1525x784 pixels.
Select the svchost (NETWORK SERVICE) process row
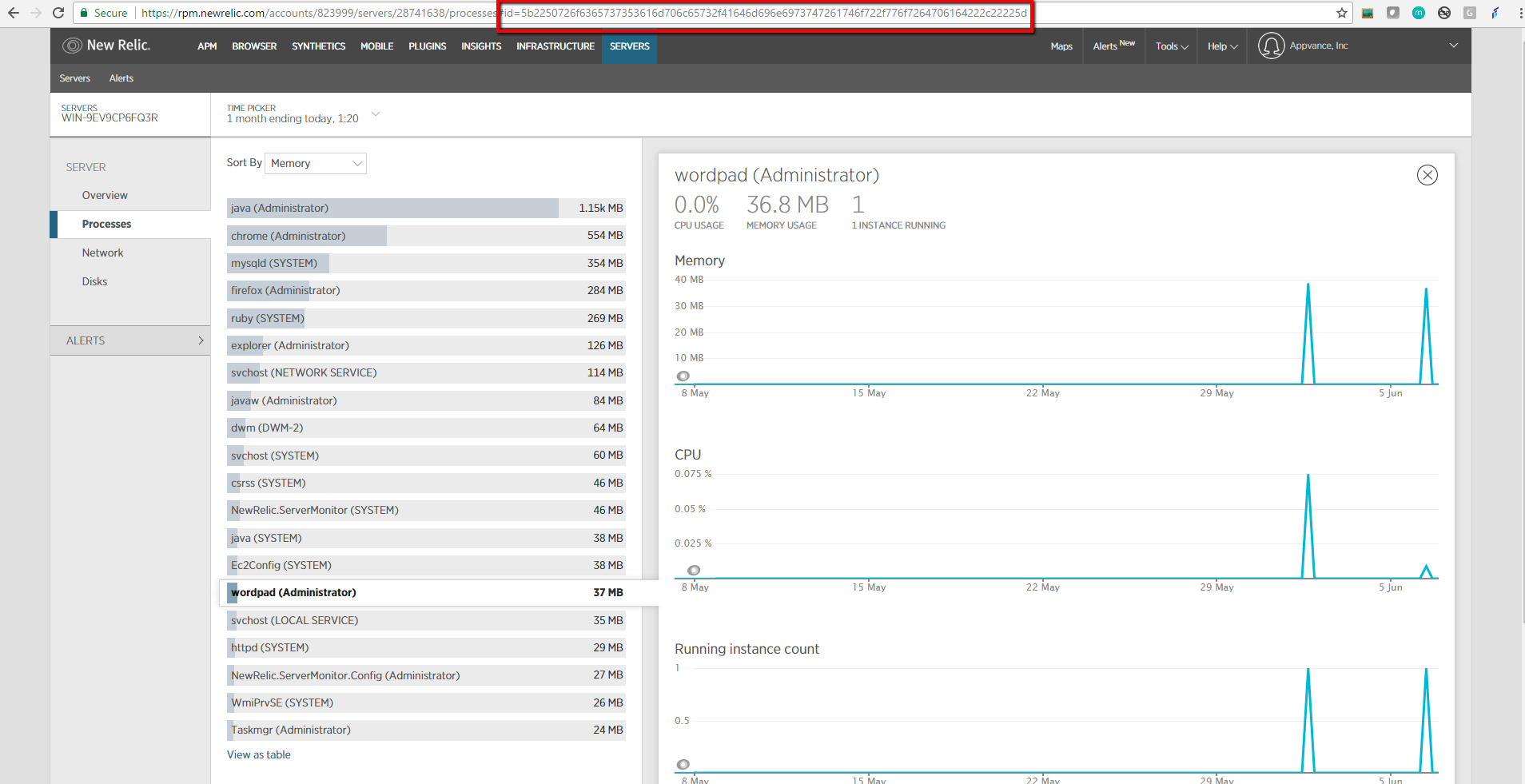coord(426,372)
